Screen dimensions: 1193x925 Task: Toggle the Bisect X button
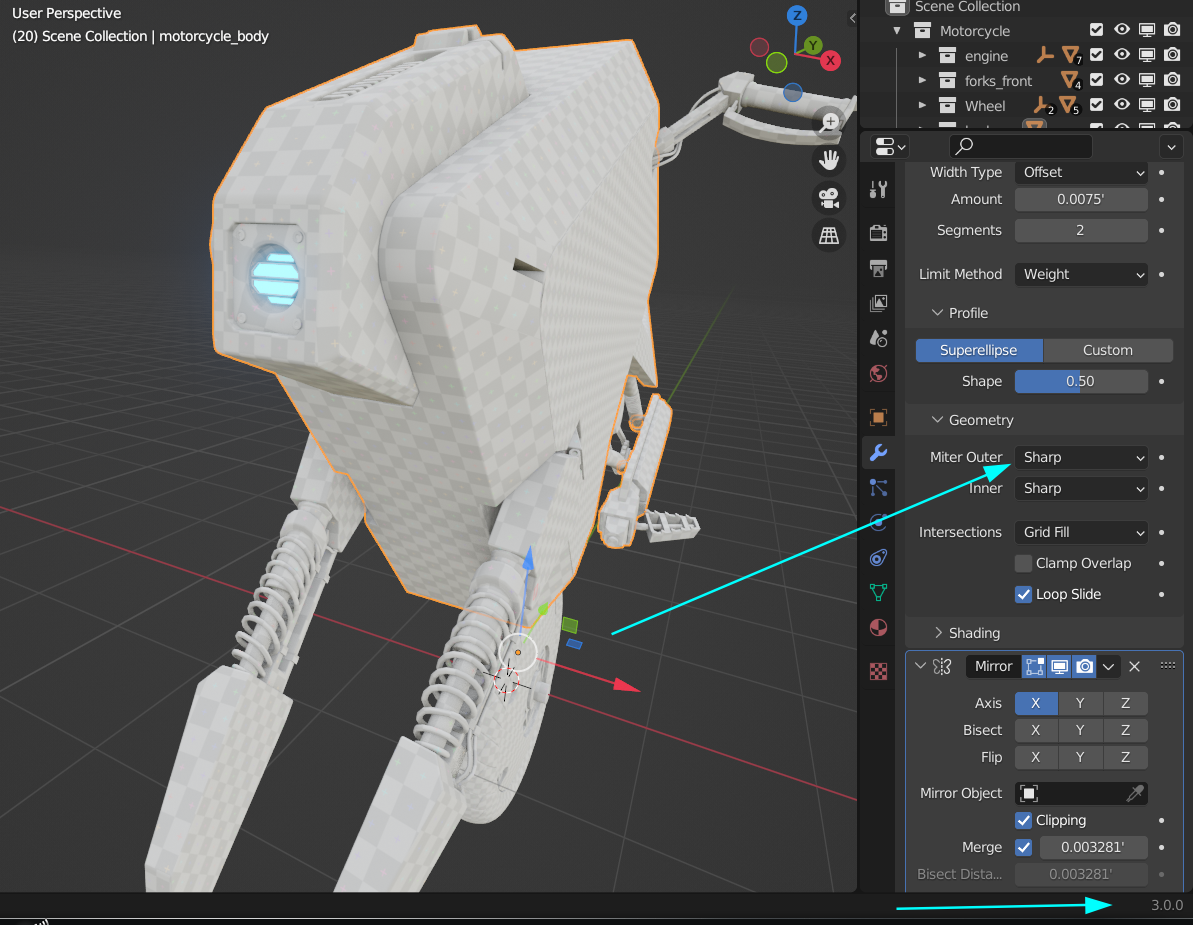[1036, 730]
